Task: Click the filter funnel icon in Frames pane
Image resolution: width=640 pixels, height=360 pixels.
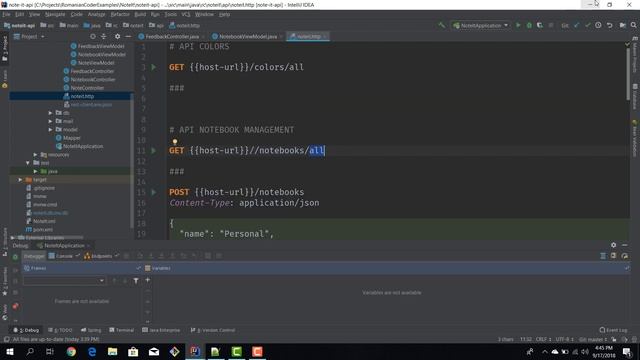Action: pyautogui.click(x=136, y=280)
